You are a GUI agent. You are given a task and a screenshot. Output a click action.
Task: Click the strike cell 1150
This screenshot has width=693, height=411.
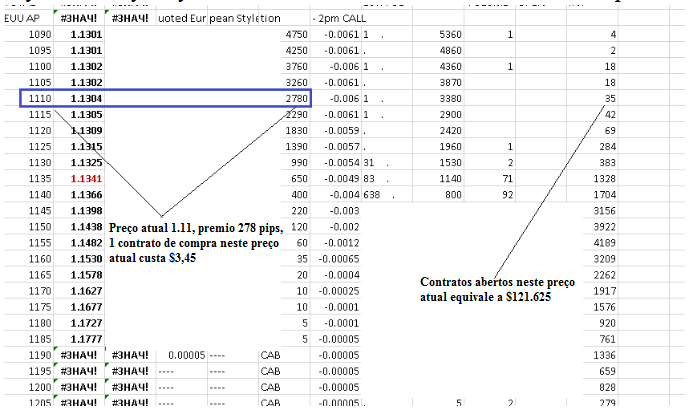point(38,227)
